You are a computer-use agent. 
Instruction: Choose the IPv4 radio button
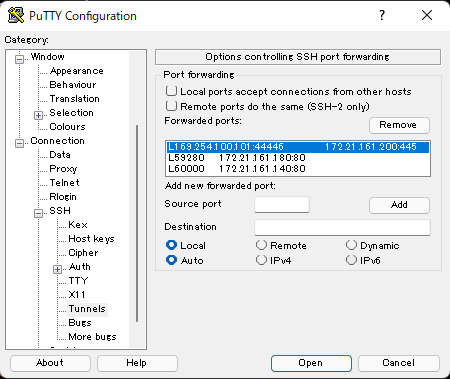(261, 260)
